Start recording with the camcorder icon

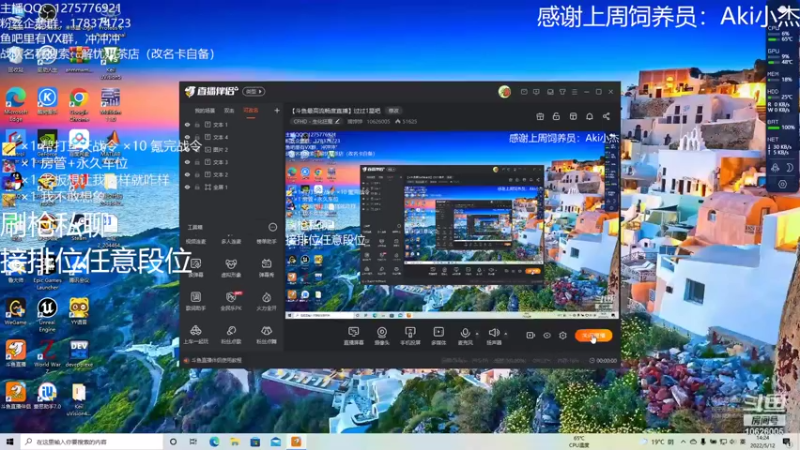531,335
